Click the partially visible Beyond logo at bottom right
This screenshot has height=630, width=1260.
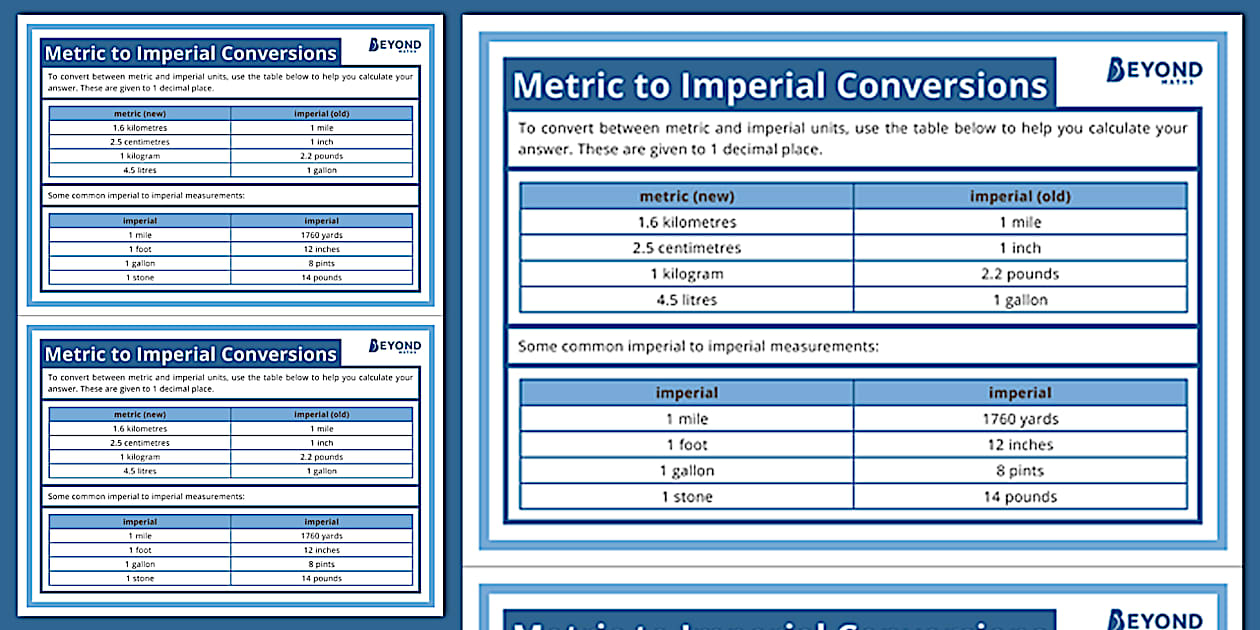pyautogui.click(x=1154, y=620)
